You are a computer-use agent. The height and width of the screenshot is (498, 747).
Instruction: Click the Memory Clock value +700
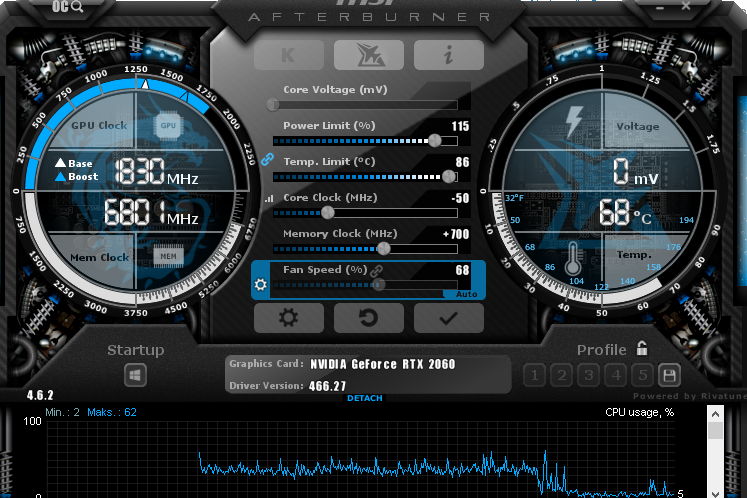pyautogui.click(x=456, y=234)
